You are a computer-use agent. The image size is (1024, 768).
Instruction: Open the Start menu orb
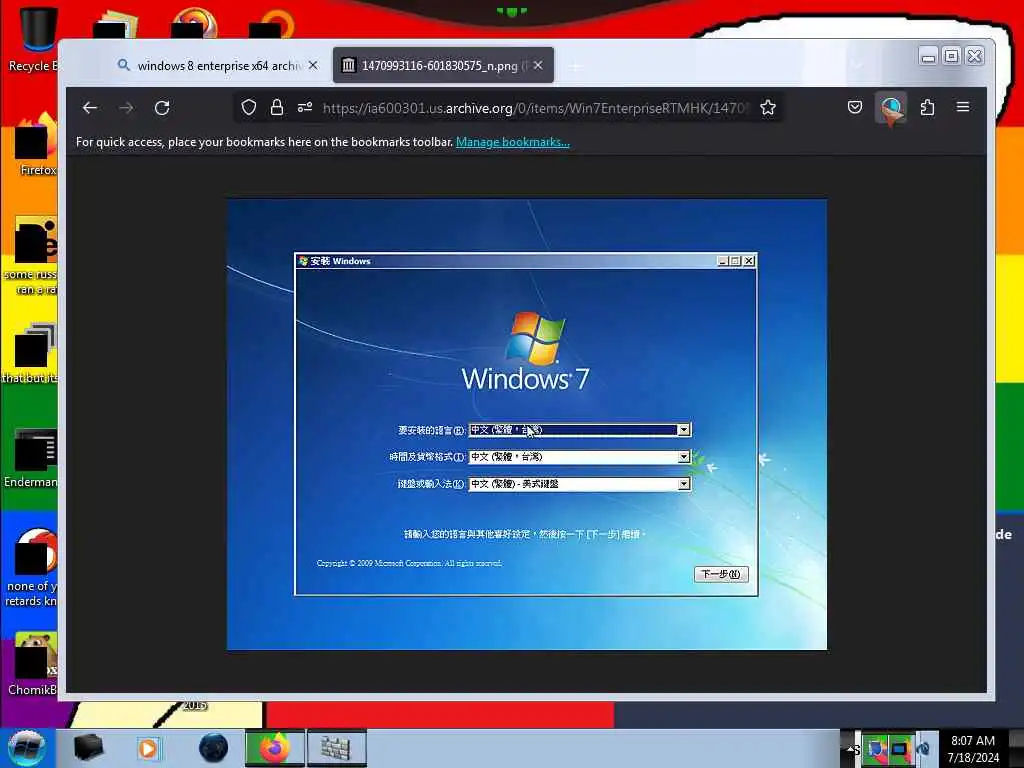click(x=26, y=748)
